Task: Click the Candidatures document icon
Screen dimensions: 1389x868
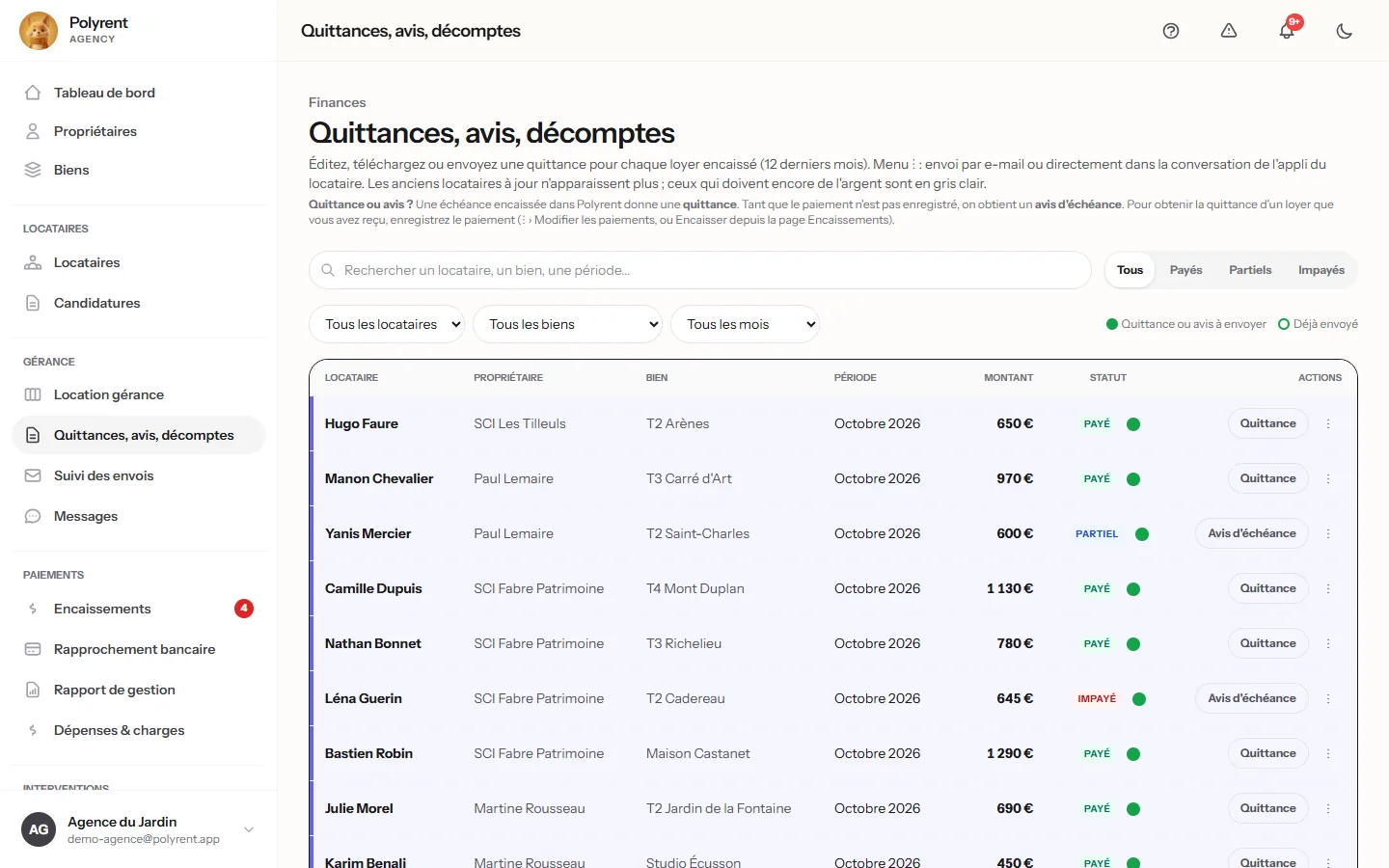Action: tap(33, 303)
